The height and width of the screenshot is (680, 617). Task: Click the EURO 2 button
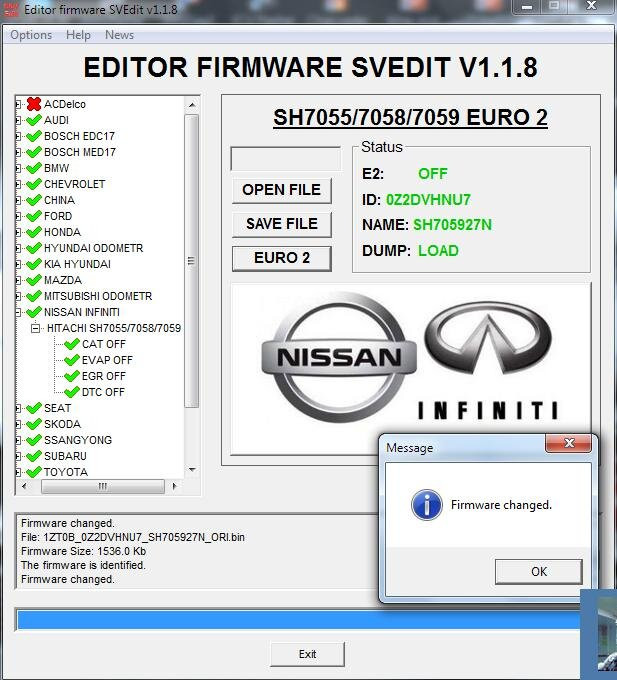(282, 258)
